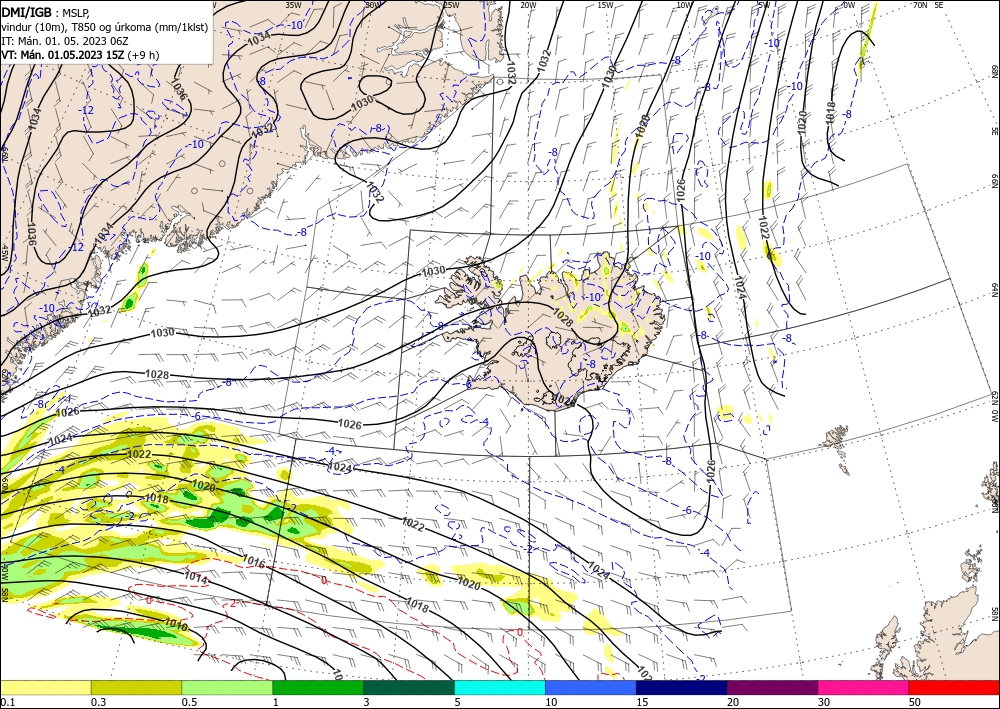Click the 'VT: Mán. 01.05.2023 15Z (+9 h)' line
This screenshot has width=1000, height=709.
pyautogui.click(x=80, y=55)
